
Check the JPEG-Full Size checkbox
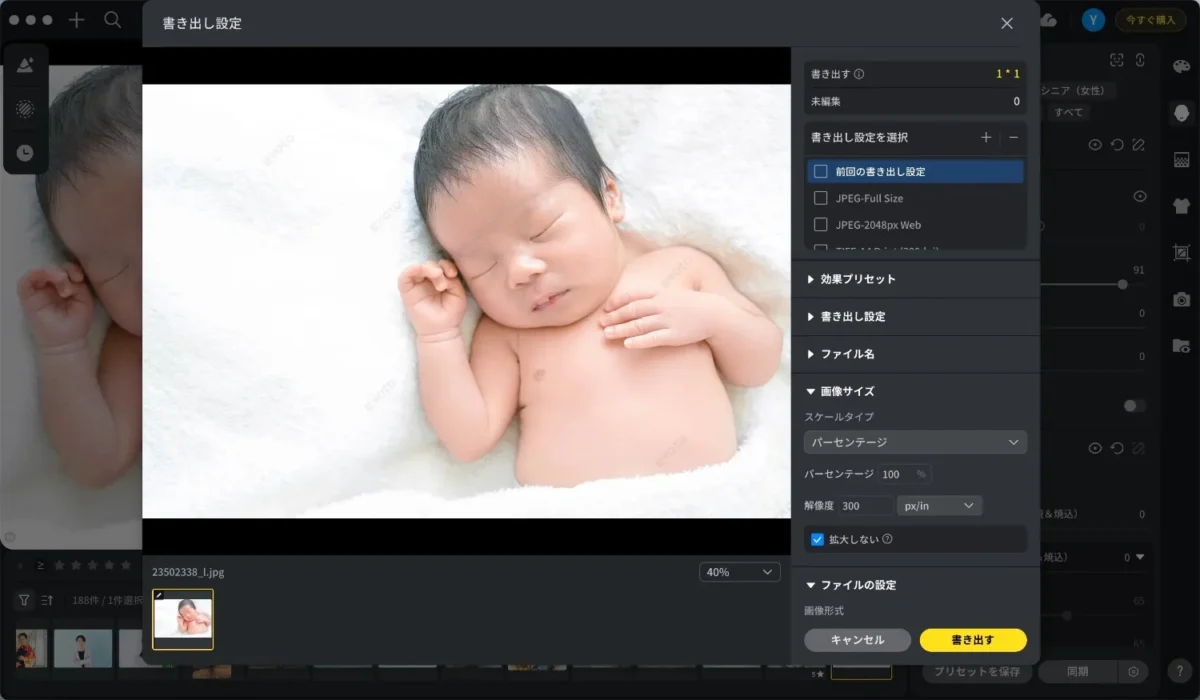point(821,198)
